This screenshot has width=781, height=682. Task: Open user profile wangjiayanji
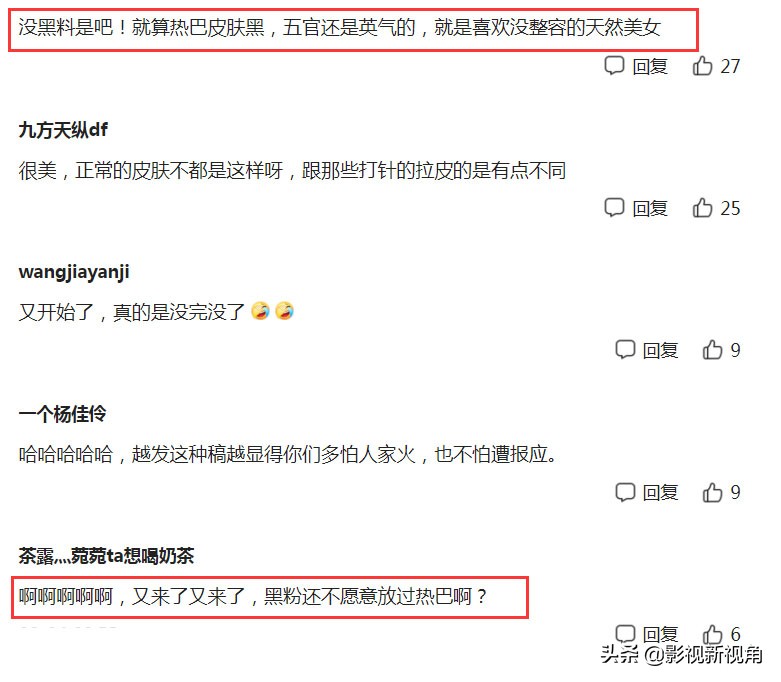coord(74,273)
